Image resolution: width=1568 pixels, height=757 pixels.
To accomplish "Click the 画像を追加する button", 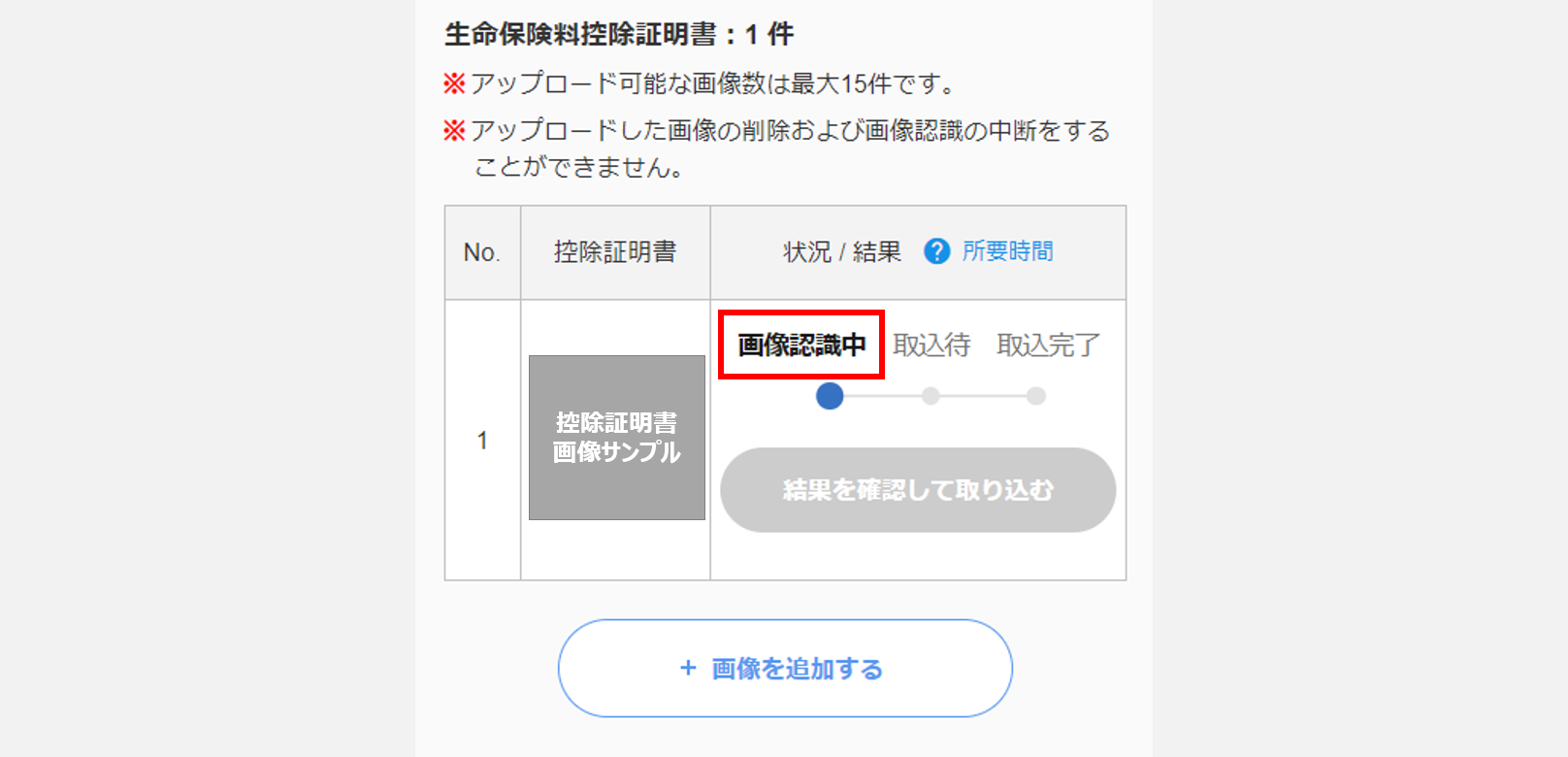I will pos(785,669).
